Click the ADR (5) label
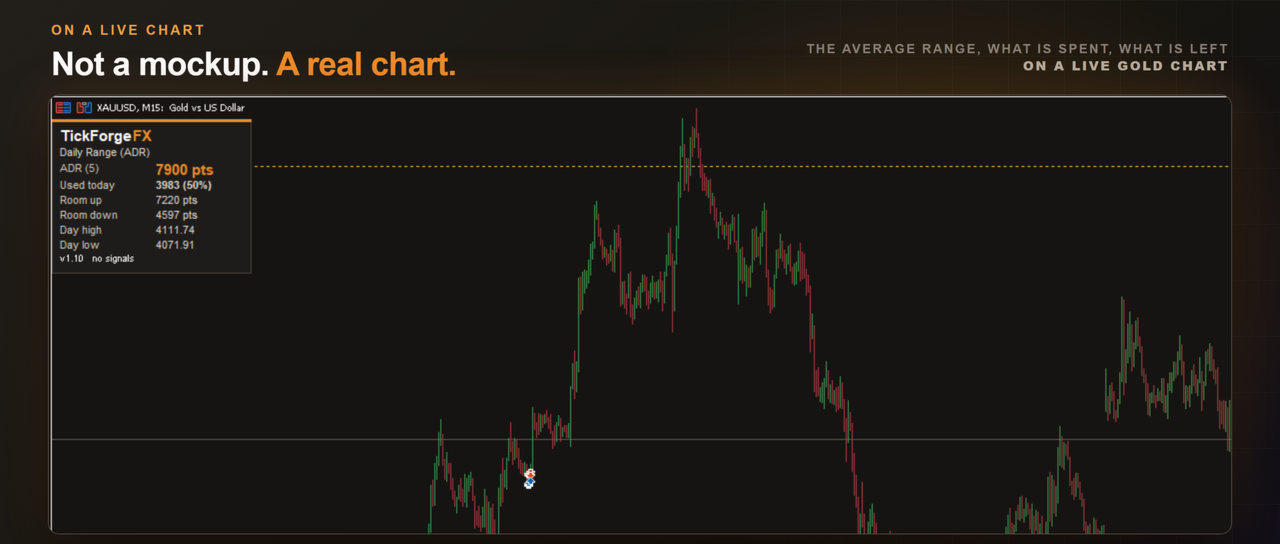The height and width of the screenshot is (544, 1280). [x=79, y=169]
